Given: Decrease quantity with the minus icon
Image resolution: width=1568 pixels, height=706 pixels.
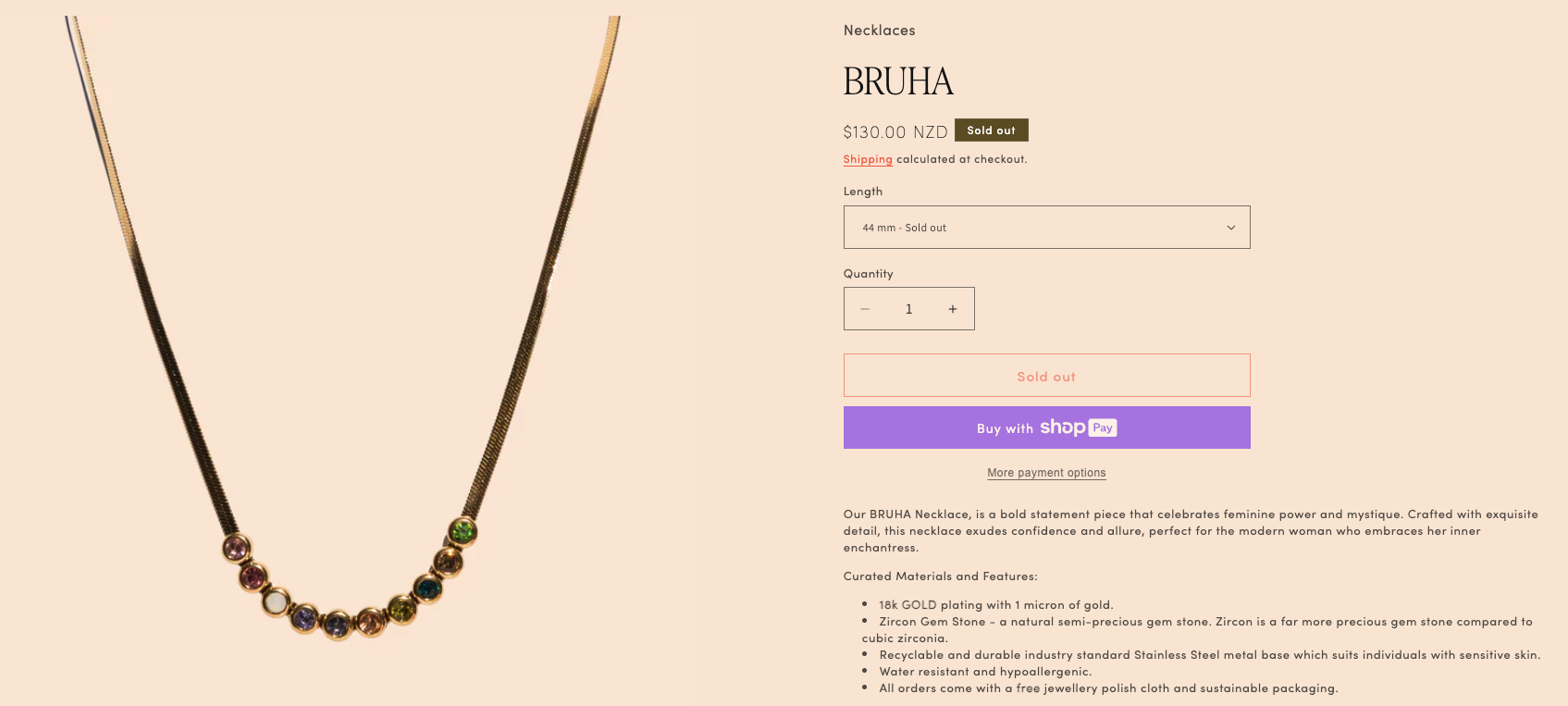Looking at the screenshot, I should [x=865, y=309].
